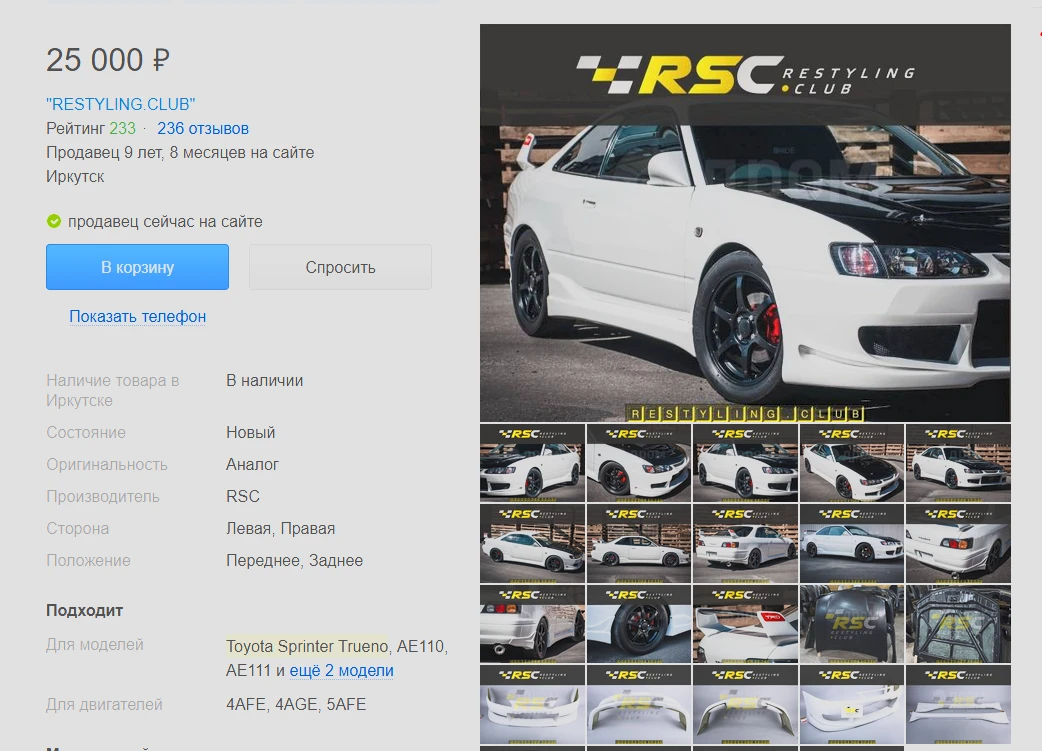Image resolution: width=1042 pixels, height=751 pixels.
Task: Click the seller city "Иркутск"
Action: [x=75, y=177]
